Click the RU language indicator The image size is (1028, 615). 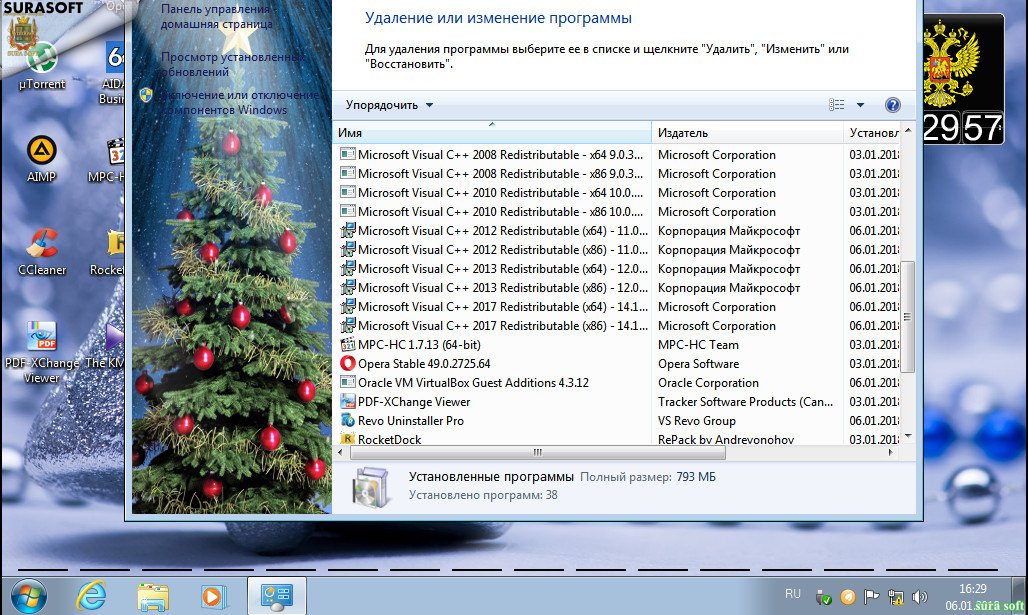(x=793, y=593)
